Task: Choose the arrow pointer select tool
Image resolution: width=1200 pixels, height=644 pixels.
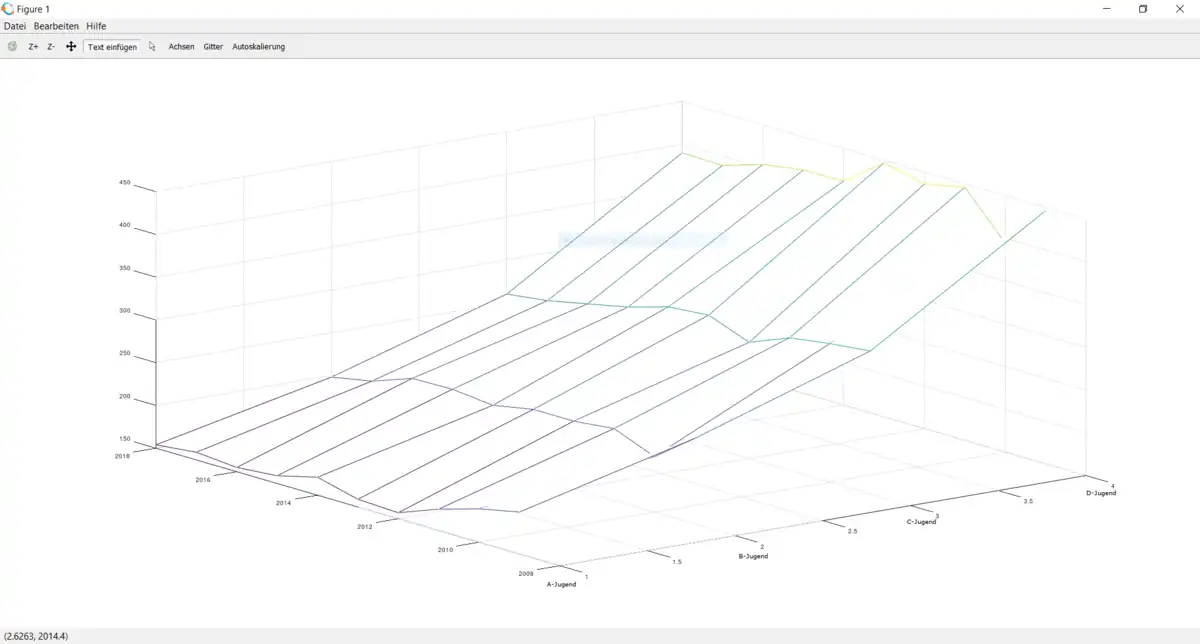Action: coord(152,46)
